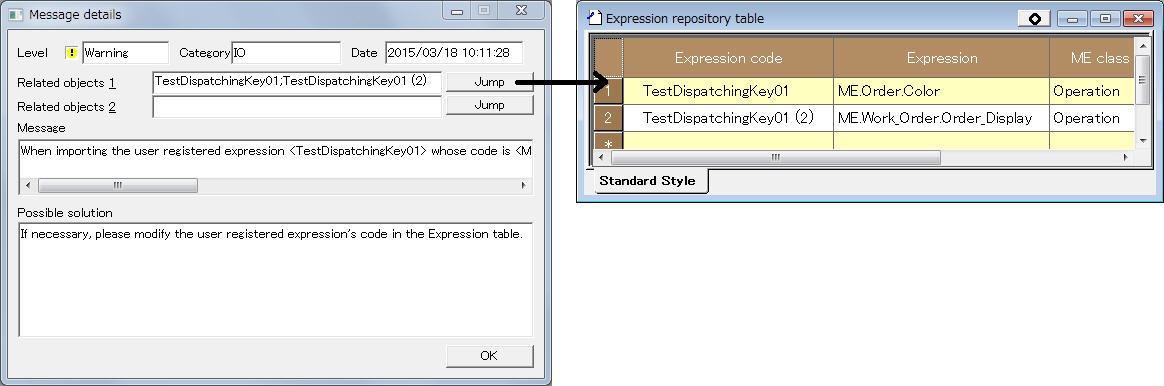Select the new-row asterisk header
1164x386 pixels.
pos(608,141)
